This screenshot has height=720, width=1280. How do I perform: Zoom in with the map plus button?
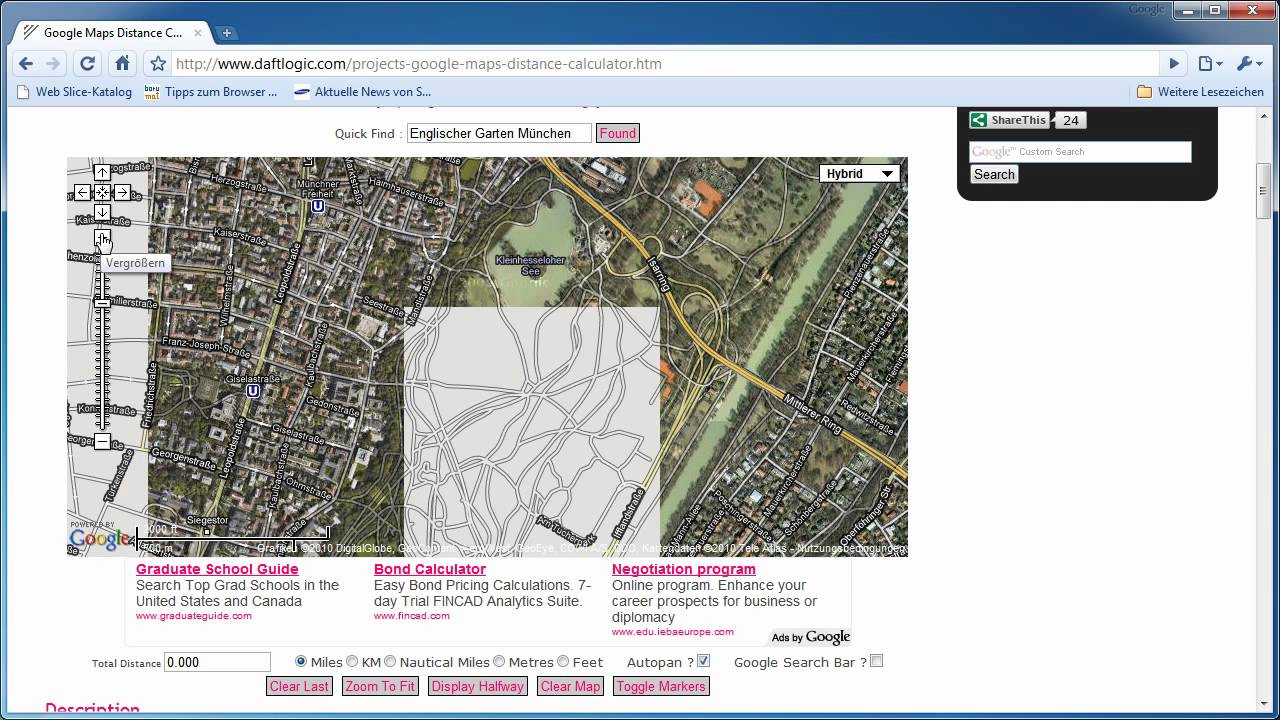click(102, 238)
